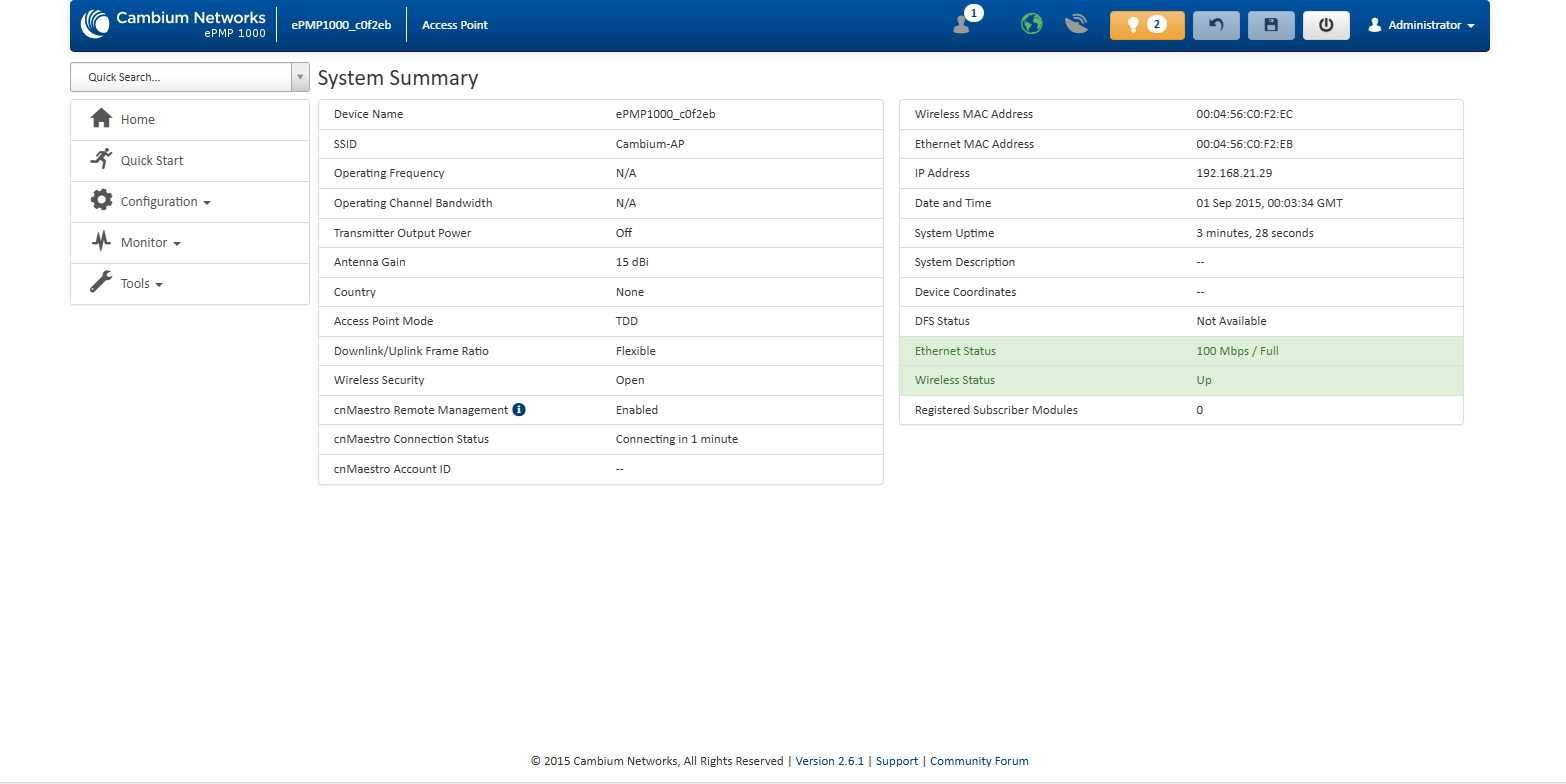Click the Tools wrench icon
The height and width of the screenshot is (784, 1566).
click(x=101, y=282)
